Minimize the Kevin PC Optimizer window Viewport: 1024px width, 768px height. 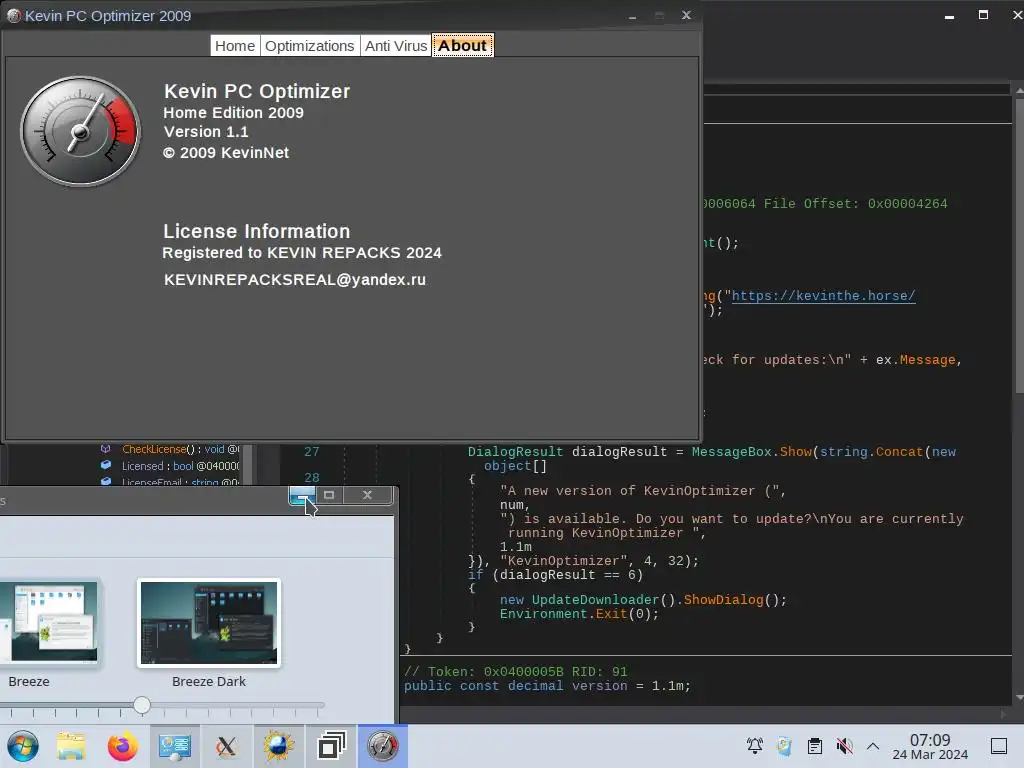pos(632,16)
